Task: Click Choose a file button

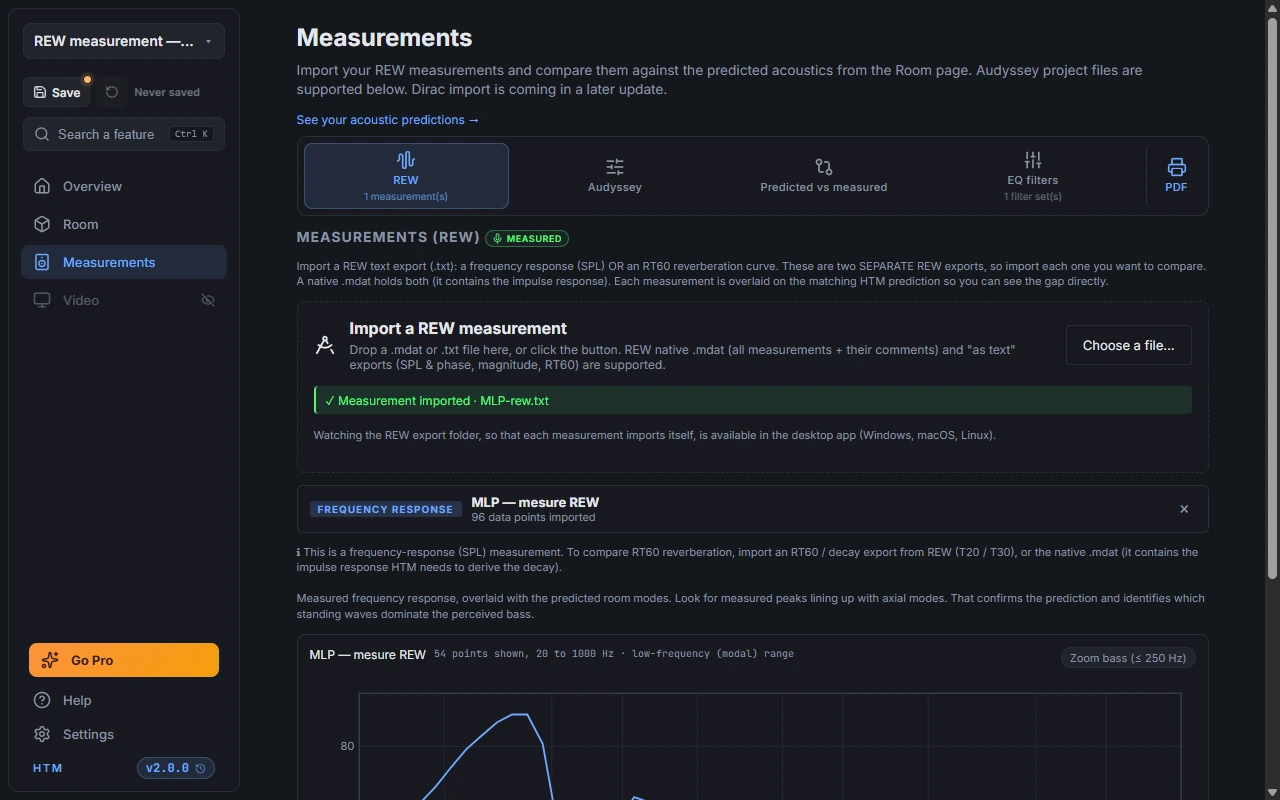Action: tap(1129, 345)
